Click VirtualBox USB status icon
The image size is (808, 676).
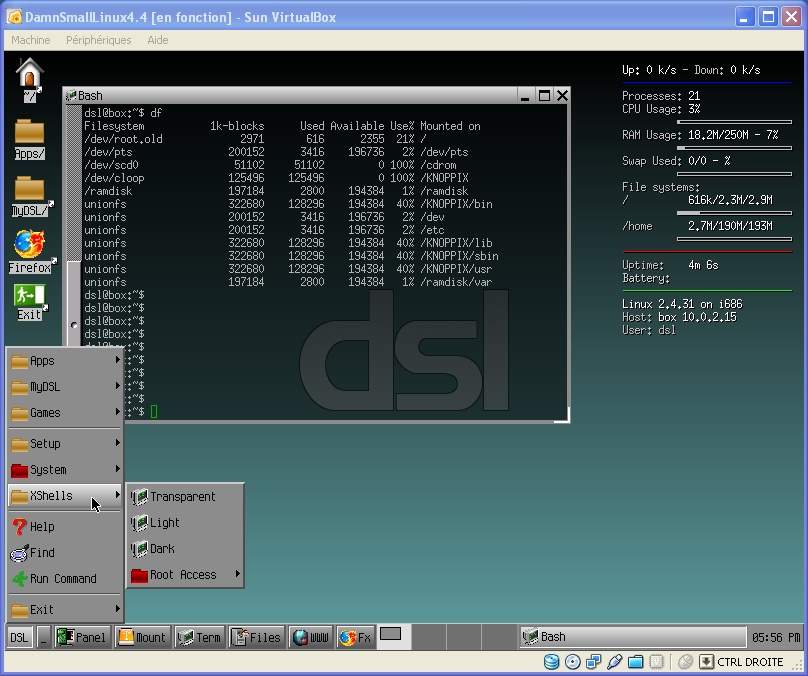point(614,662)
